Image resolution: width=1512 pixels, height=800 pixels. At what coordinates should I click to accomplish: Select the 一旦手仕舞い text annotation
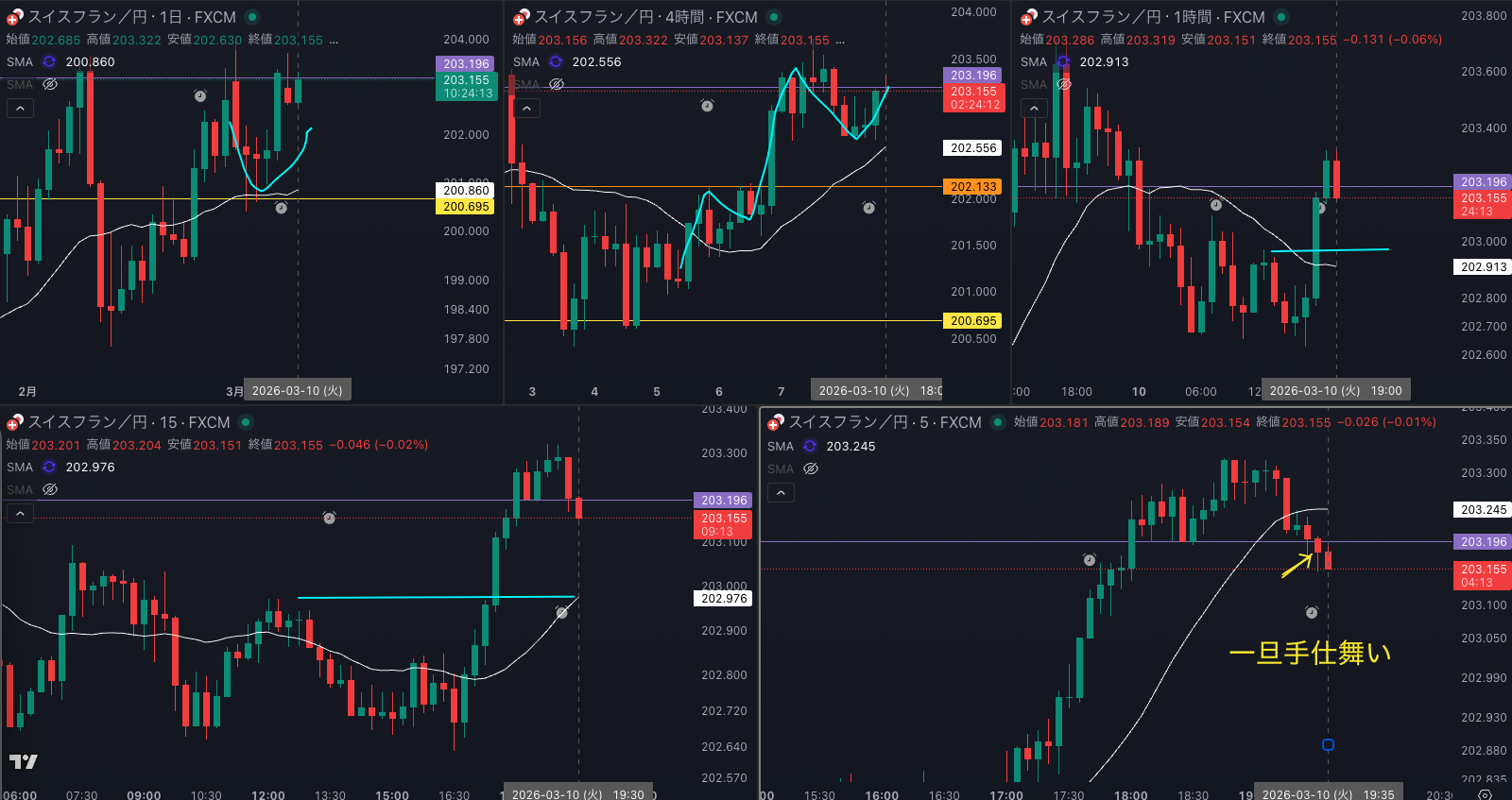pos(1310,653)
